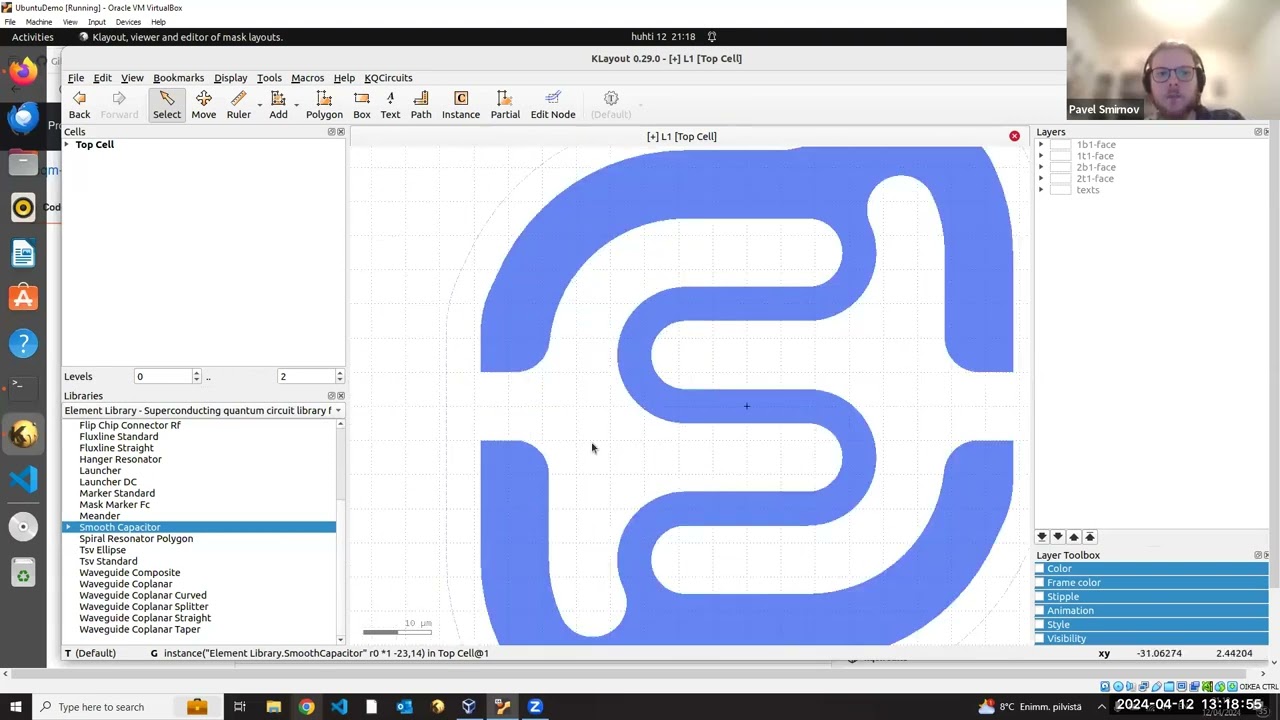Expand the 1b1-face layer group
This screenshot has width=1280, height=720.
coord(1041,145)
